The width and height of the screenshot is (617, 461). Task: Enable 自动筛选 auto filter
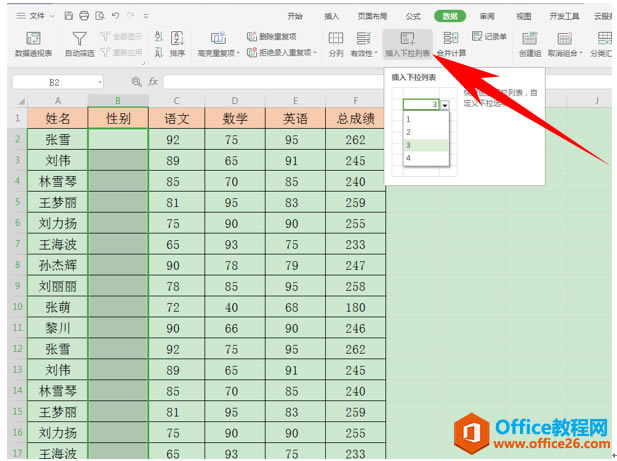pos(80,42)
